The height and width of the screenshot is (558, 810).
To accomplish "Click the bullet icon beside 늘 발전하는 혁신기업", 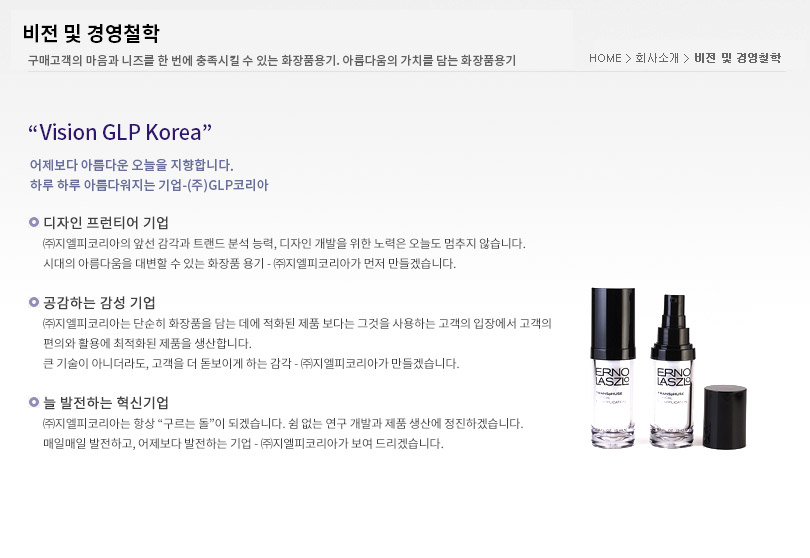I will [34, 402].
